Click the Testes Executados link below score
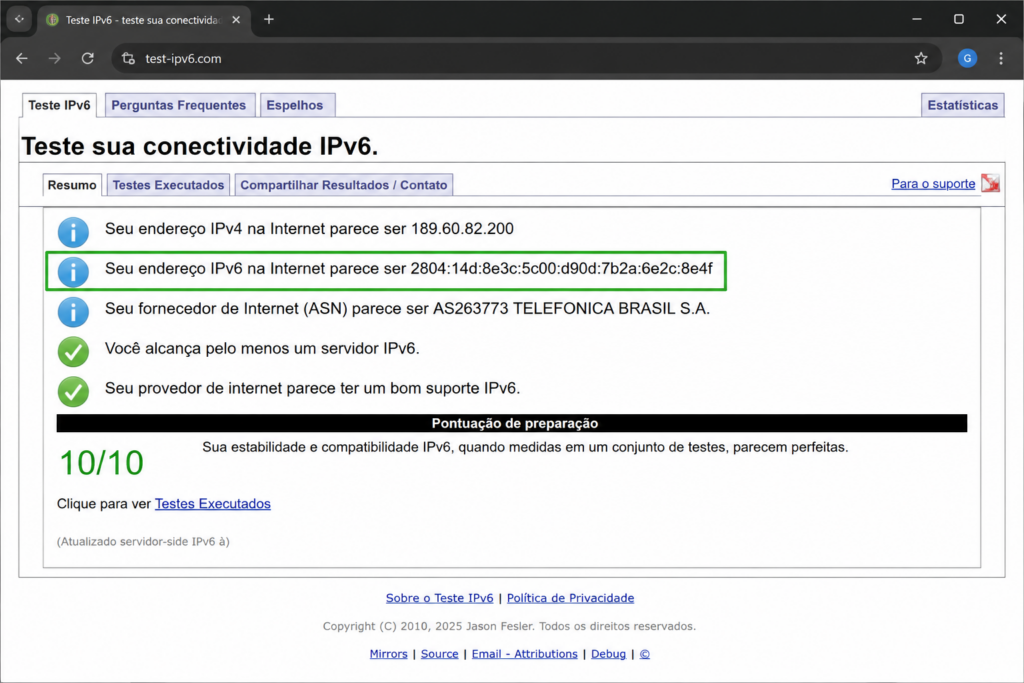 [213, 503]
